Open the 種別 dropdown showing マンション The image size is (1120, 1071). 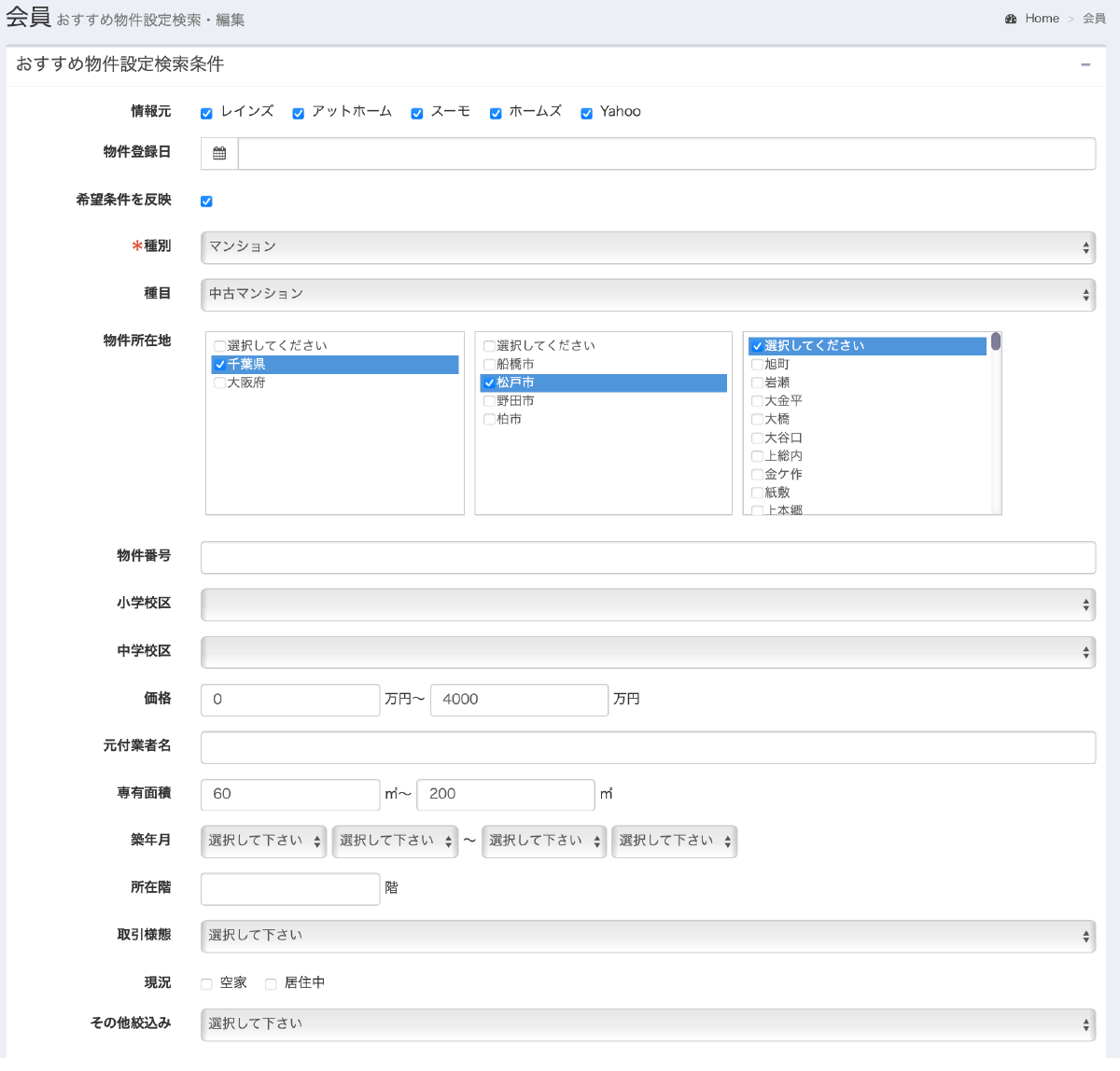(648, 247)
